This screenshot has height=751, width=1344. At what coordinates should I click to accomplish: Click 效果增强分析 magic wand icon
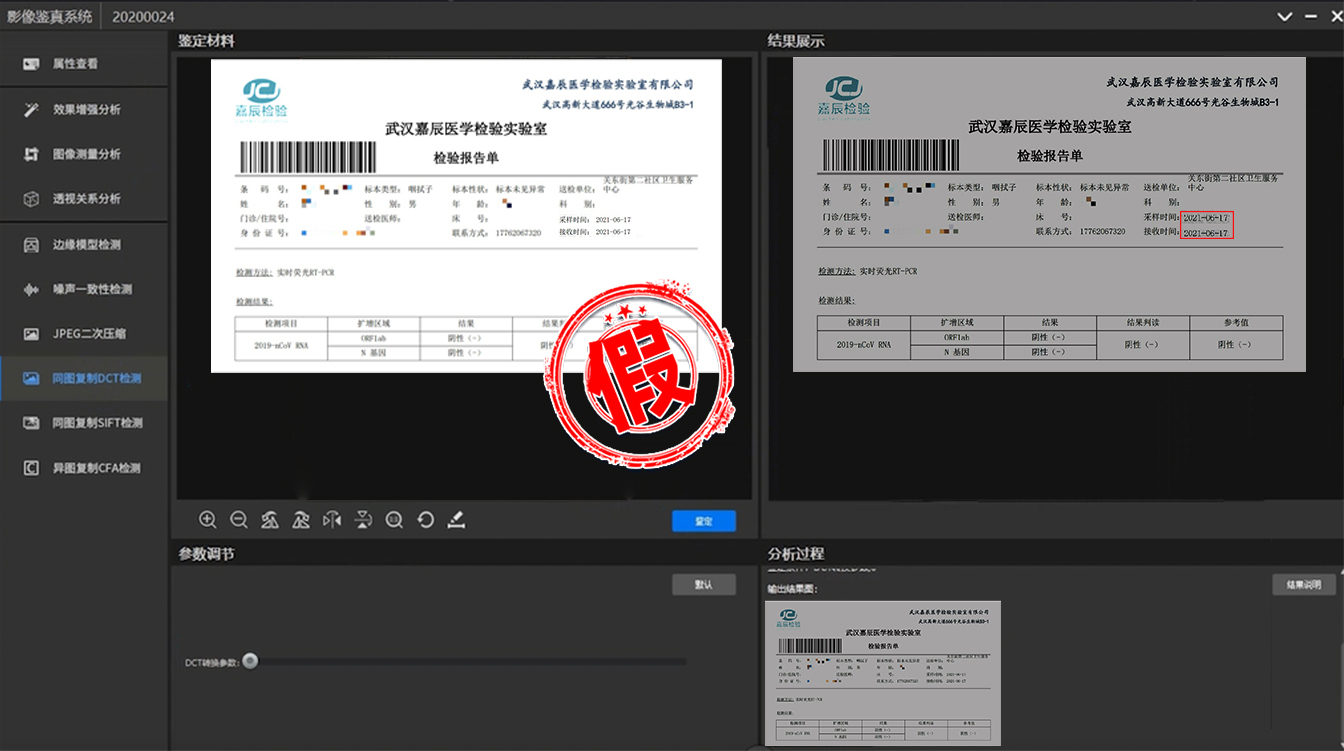31,109
